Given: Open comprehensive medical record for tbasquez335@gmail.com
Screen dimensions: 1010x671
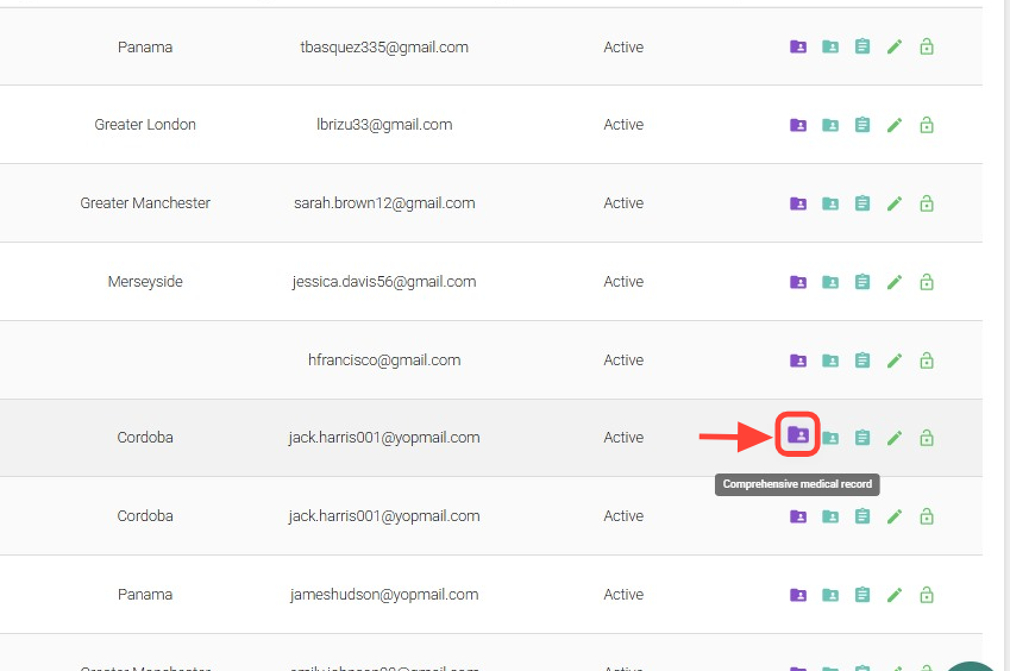Looking at the screenshot, I should click(x=798, y=47).
